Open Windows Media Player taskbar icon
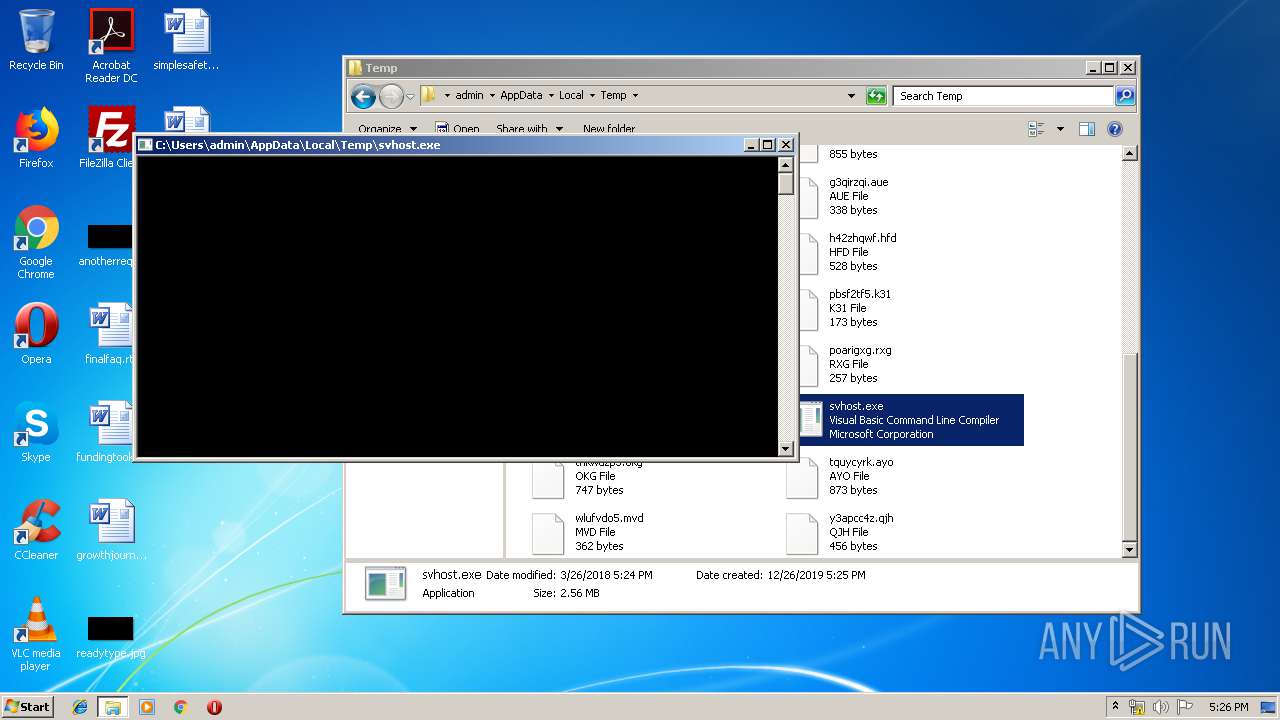The width and height of the screenshot is (1280, 720). click(x=147, y=706)
